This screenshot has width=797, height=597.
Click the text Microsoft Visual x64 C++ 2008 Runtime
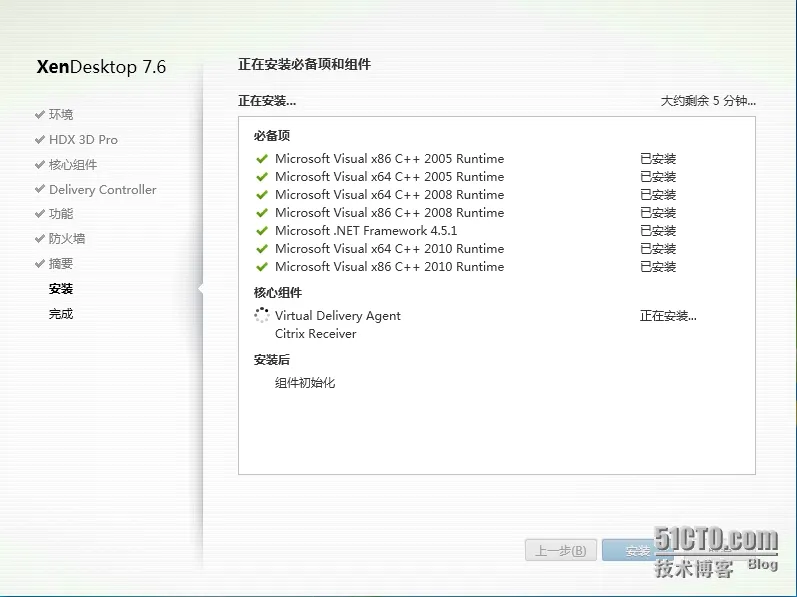point(389,195)
